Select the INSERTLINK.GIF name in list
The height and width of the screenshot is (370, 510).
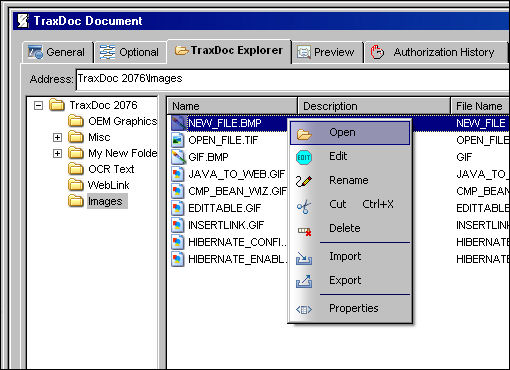tap(226, 225)
